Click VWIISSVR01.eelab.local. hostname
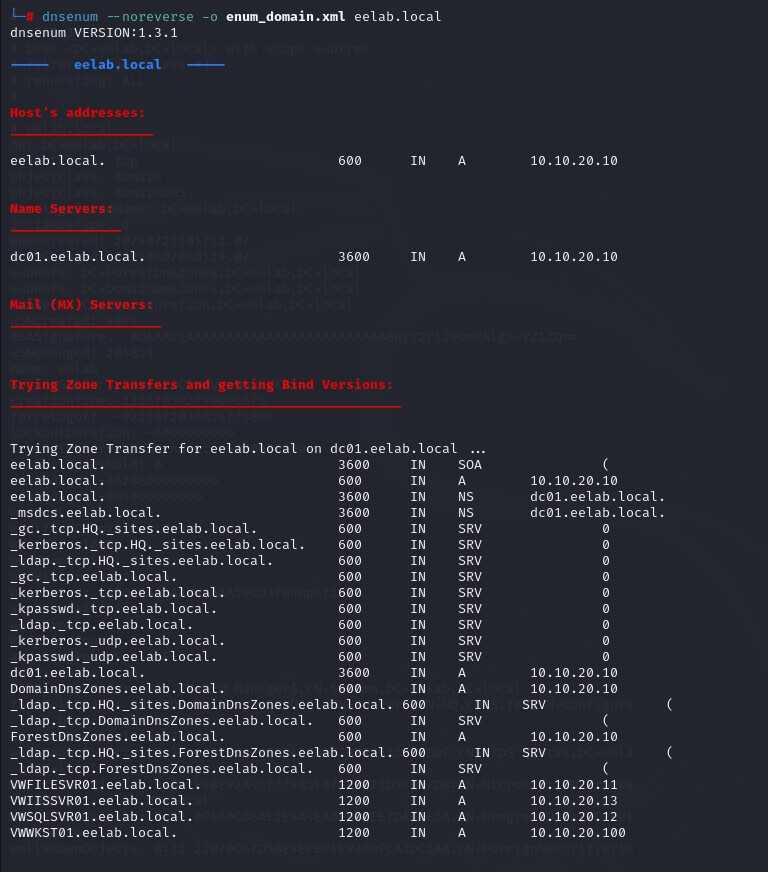The width and height of the screenshot is (768, 872). click(101, 801)
